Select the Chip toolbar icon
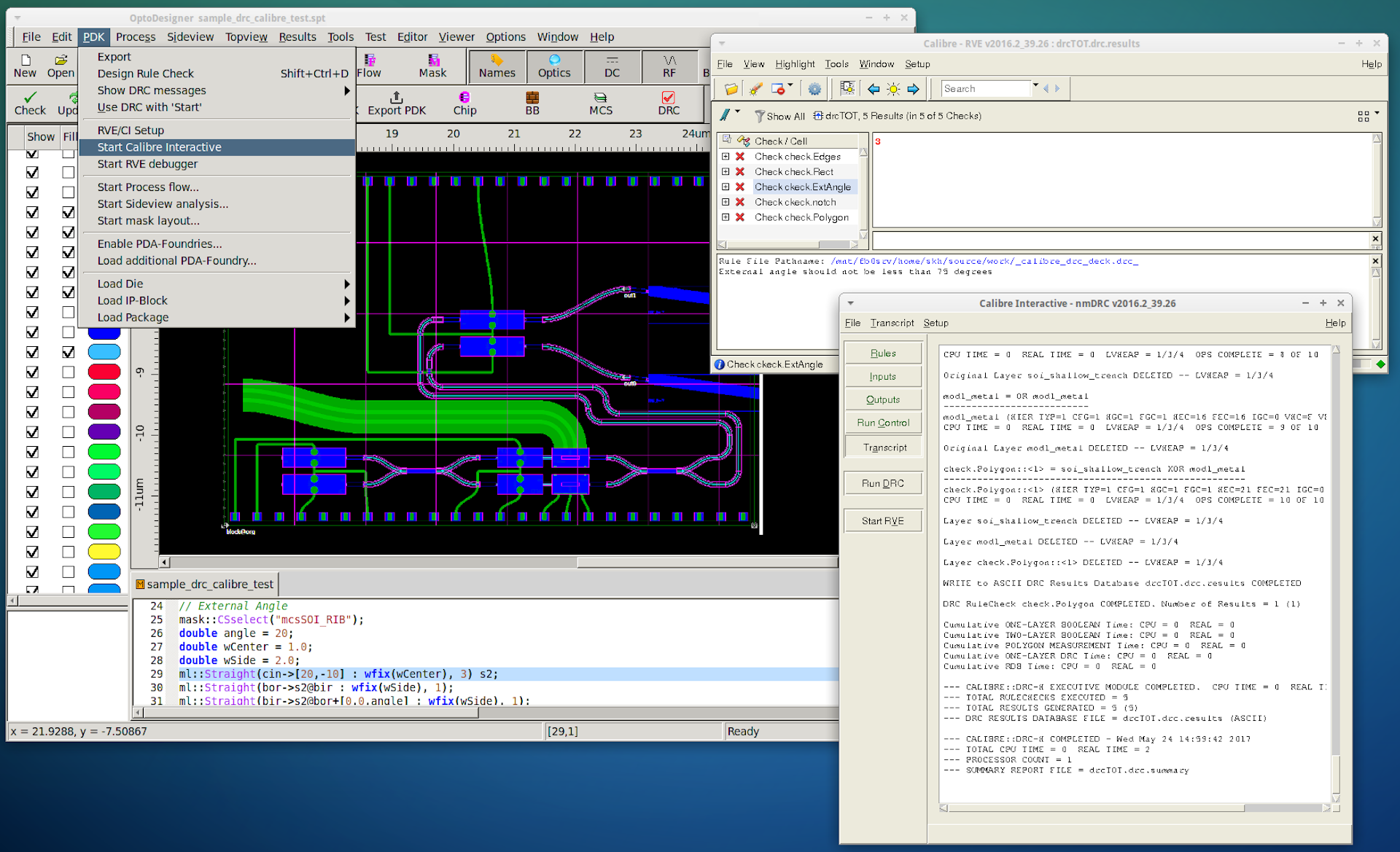This screenshot has height=852, width=1400. (x=464, y=103)
